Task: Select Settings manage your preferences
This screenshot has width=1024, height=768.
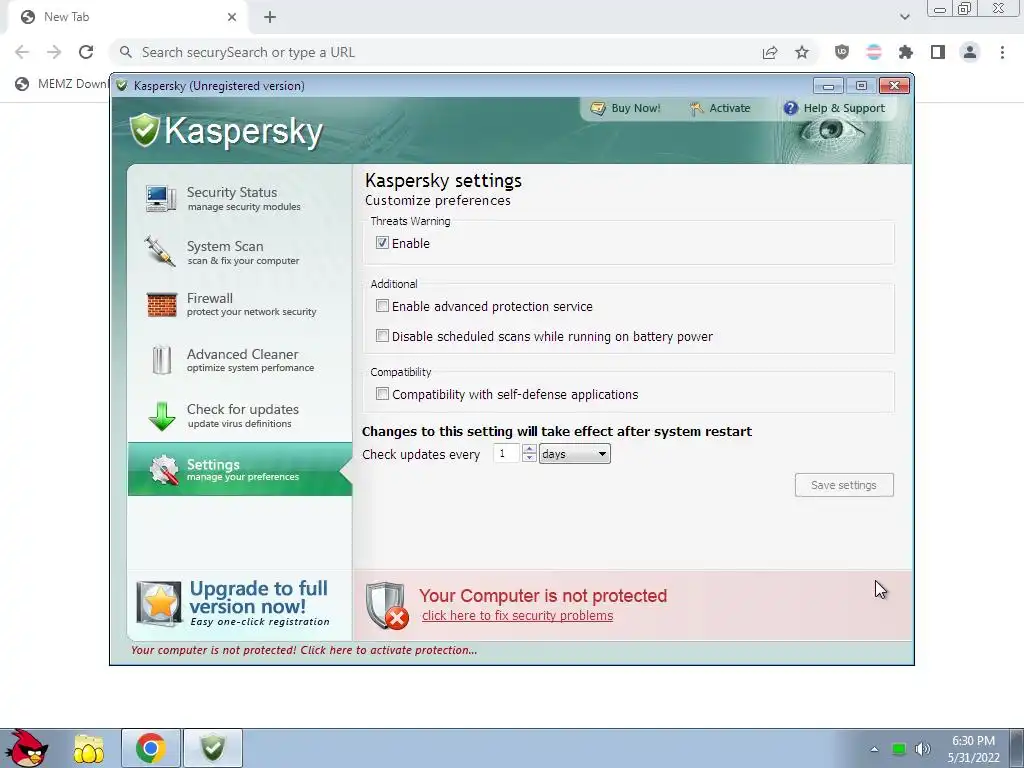Action: click(240, 469)
